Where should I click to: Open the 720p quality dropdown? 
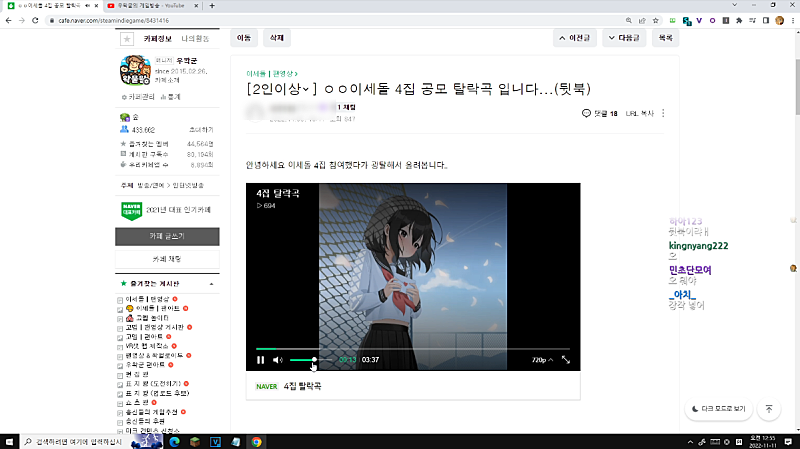point(542,360)
